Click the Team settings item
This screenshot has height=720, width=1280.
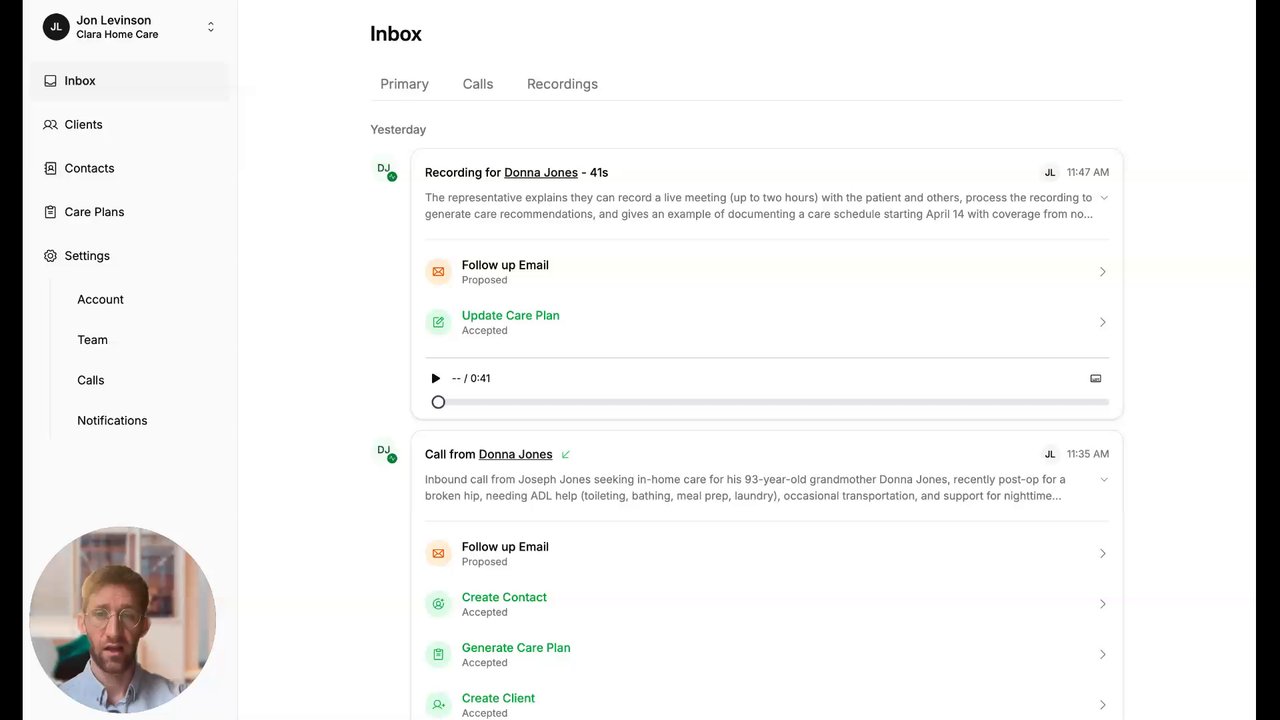pyautogui.click(x=92, y=340)
